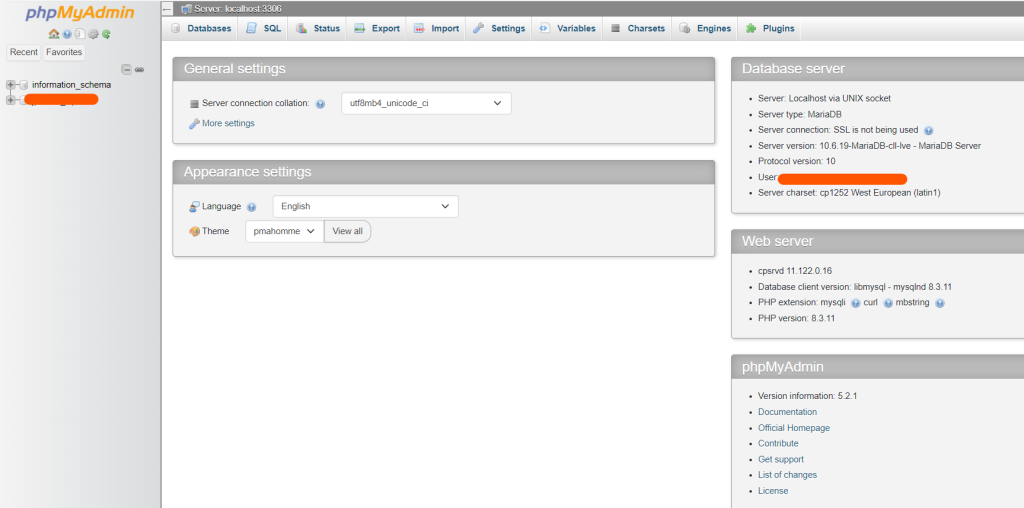Click the Language icon in Appearance settings
The image size is (1024, 508).
pos(194,206)
